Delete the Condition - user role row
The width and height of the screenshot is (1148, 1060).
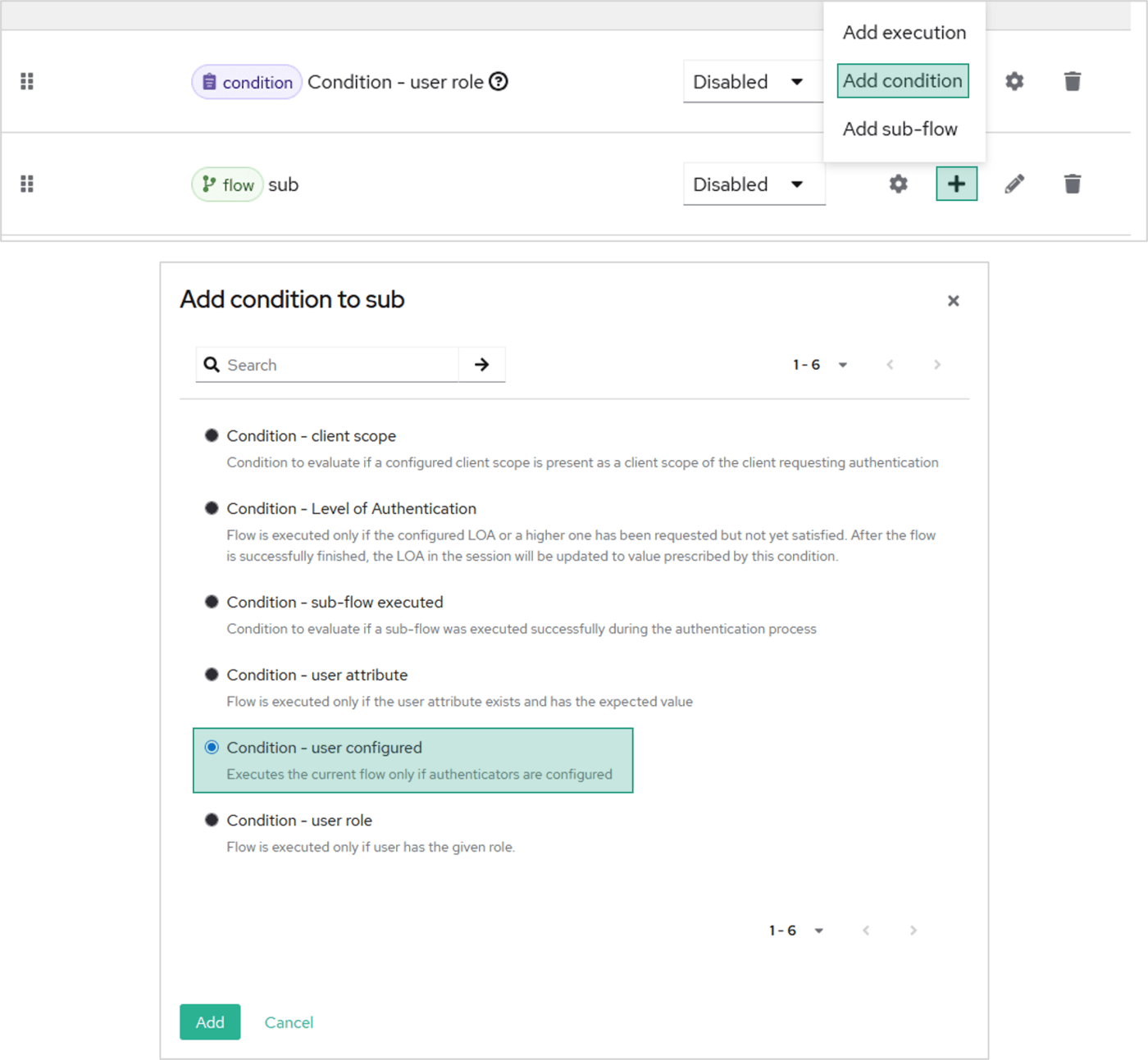(1072, 81)
